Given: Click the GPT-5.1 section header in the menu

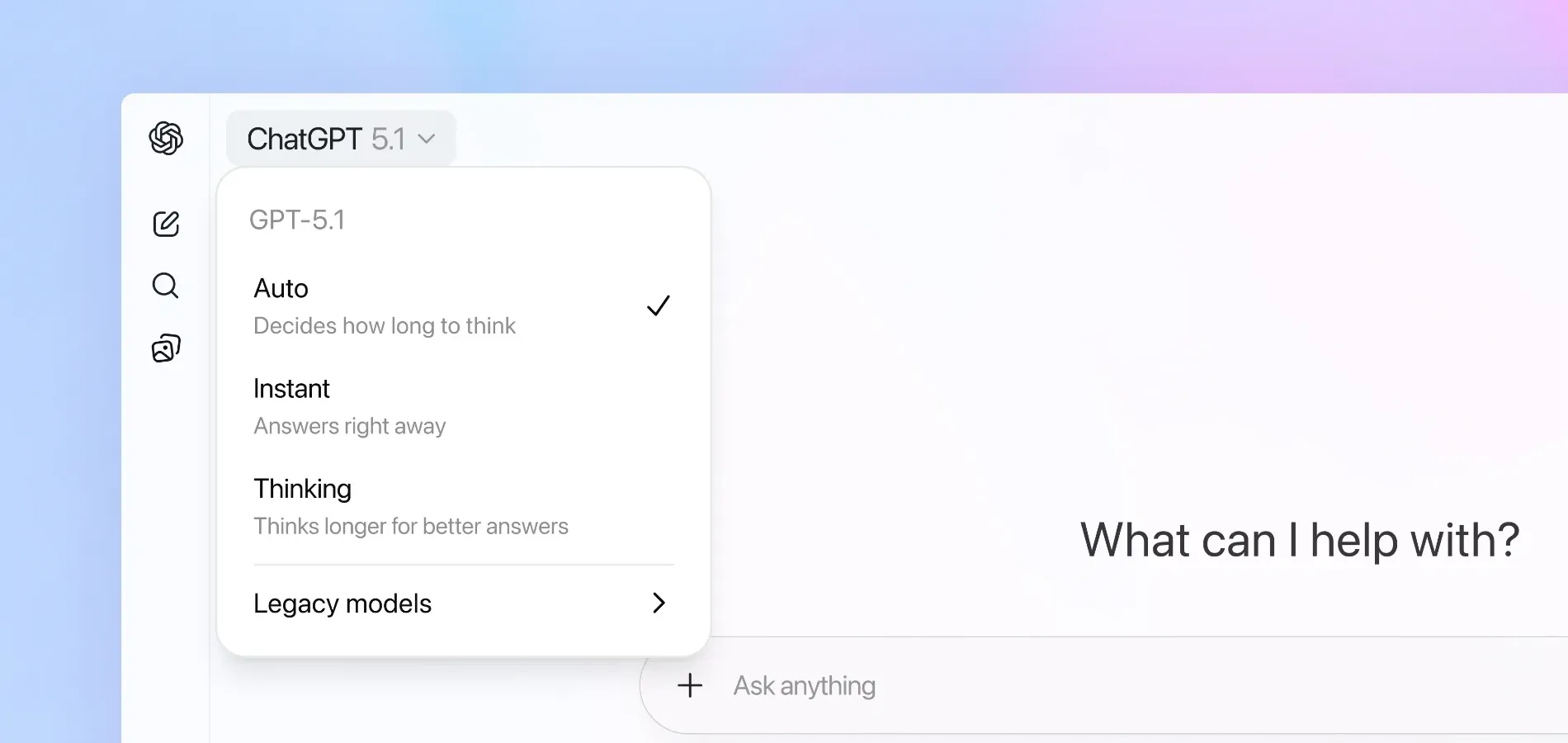Looking at the screenshot, I should coord(299,219).
